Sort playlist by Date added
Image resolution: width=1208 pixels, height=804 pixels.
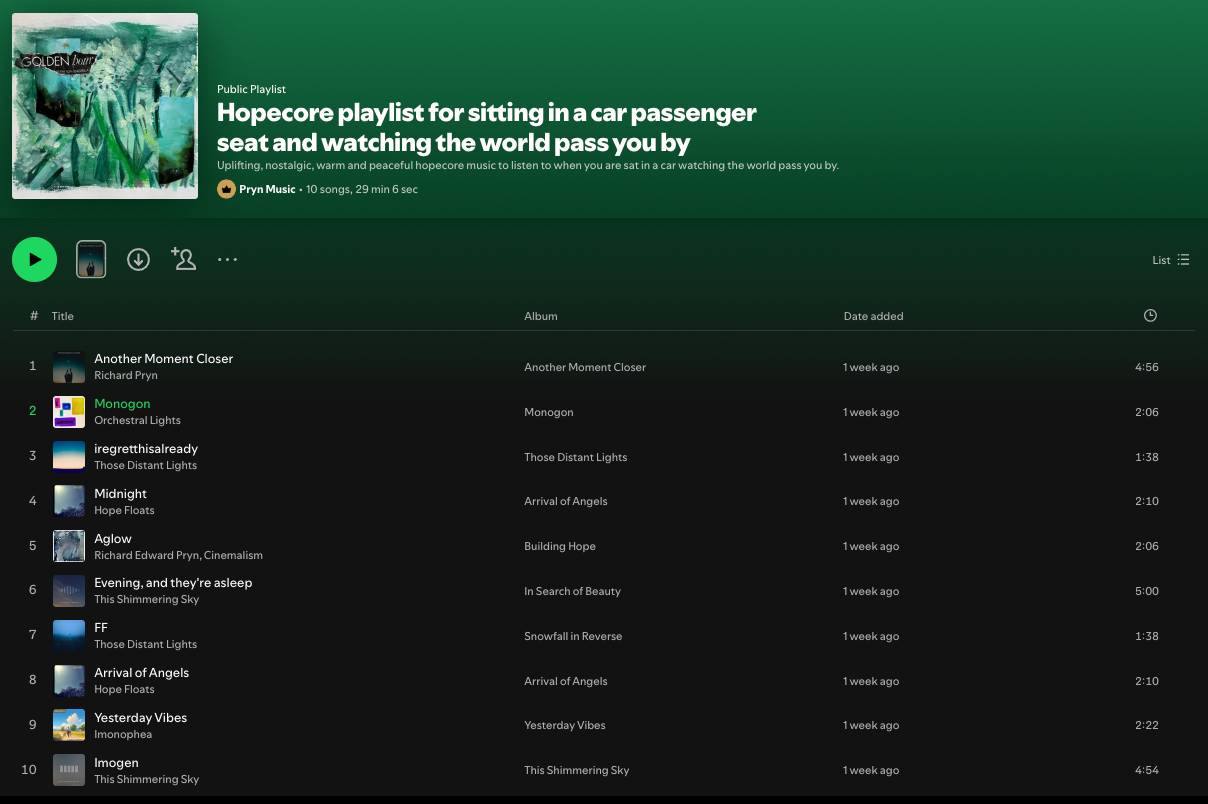[x=873, y=316]
